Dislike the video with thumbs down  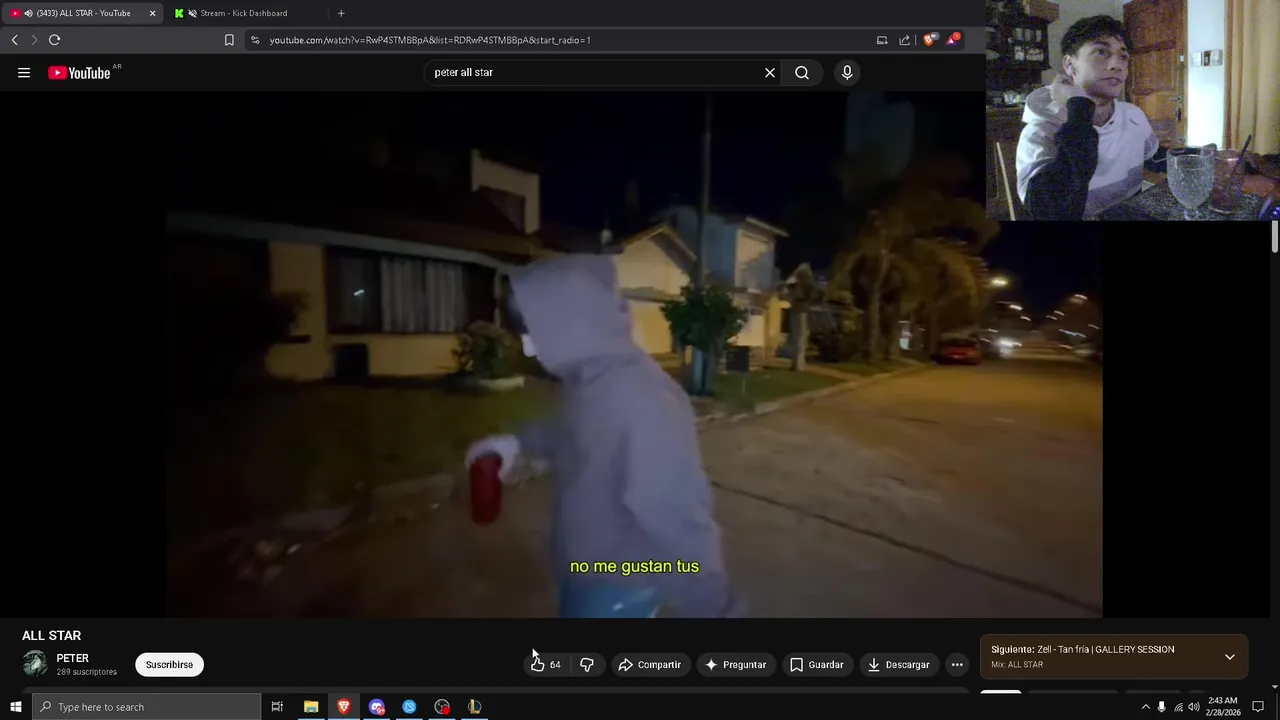pos(587,665)
